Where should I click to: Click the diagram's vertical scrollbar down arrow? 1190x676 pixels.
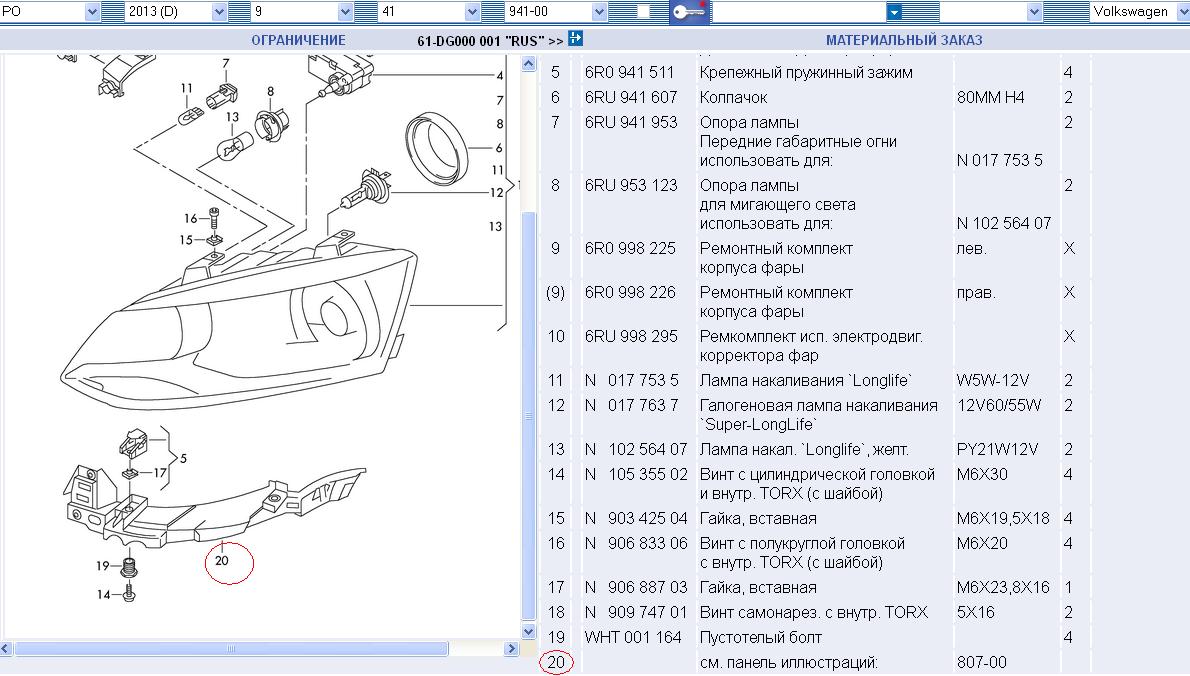(529, 631)
